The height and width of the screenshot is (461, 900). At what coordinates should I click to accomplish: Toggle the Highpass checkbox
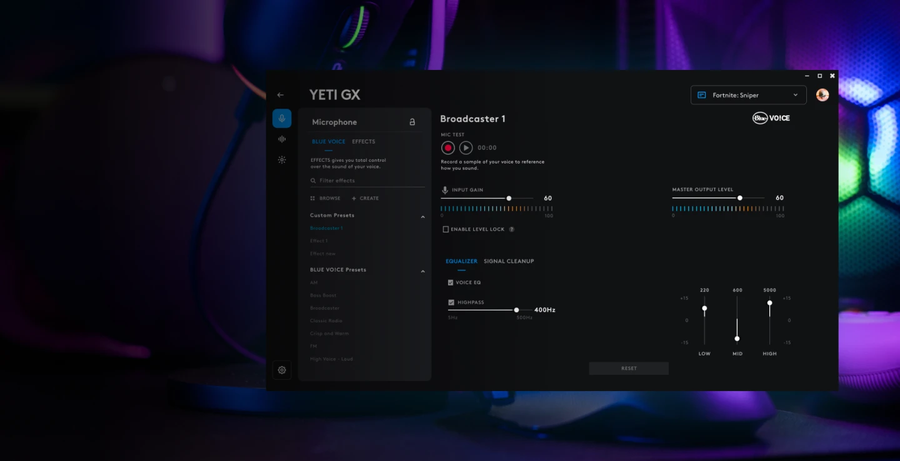point(451,302)
